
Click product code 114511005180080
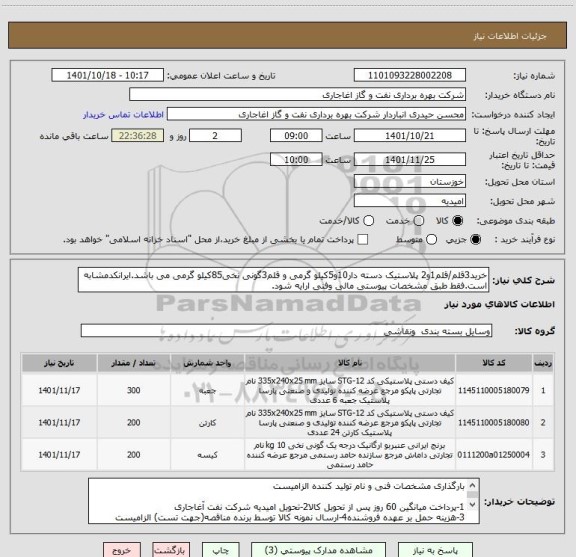493,423
